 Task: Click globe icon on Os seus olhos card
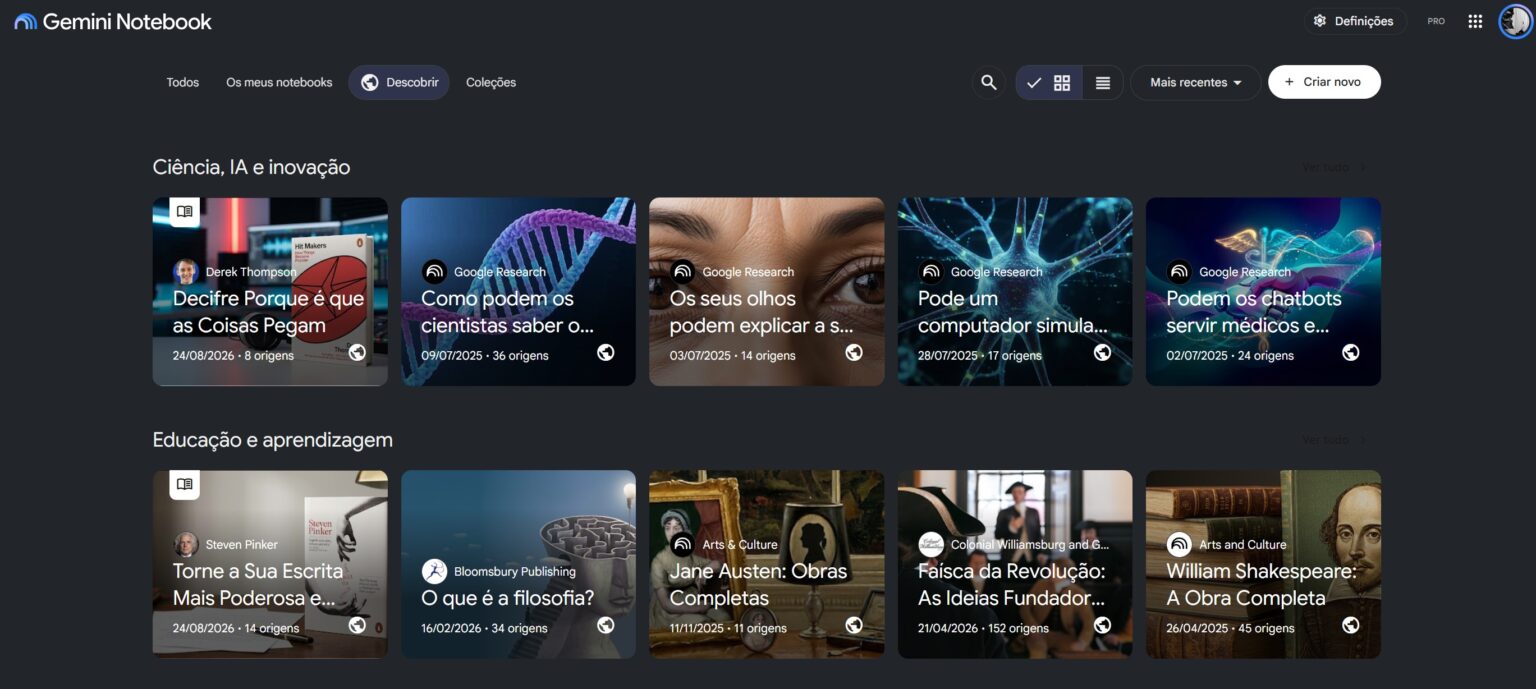pyautogui.click(x=854, y=352)
